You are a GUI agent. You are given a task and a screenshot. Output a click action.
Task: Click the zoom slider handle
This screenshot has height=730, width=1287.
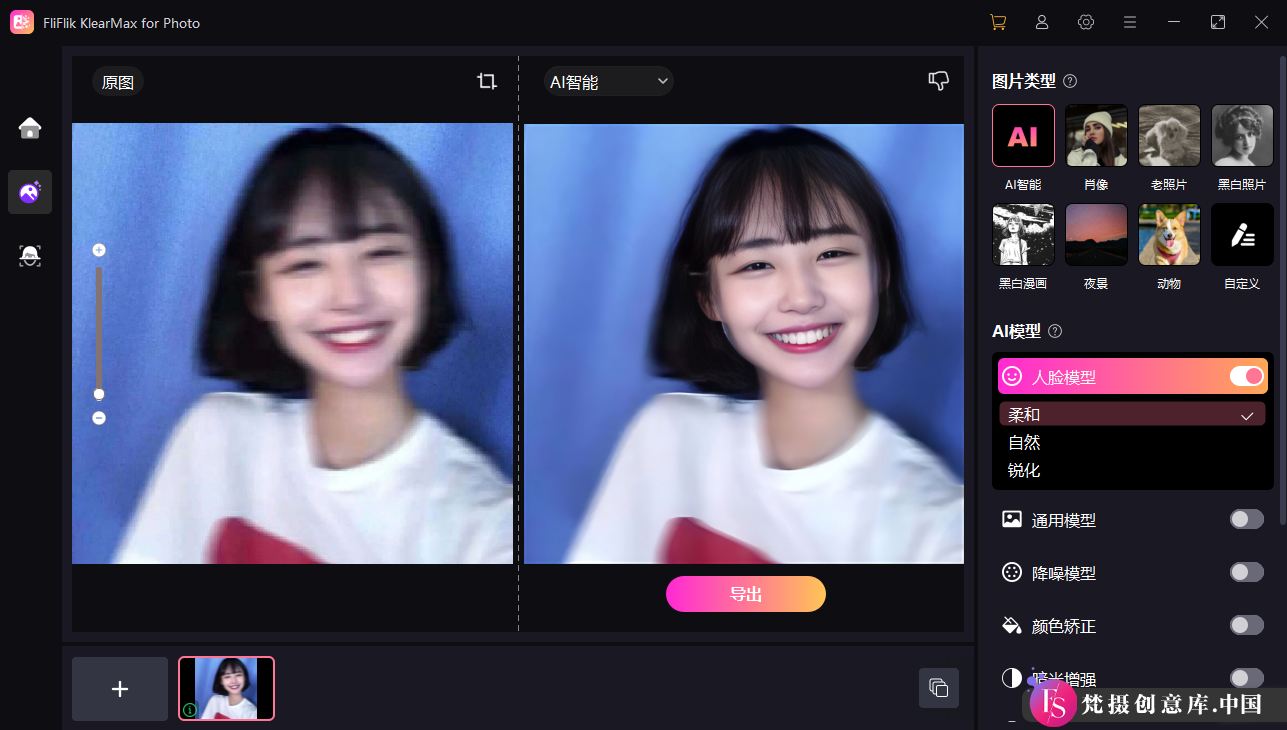(99, 393)
